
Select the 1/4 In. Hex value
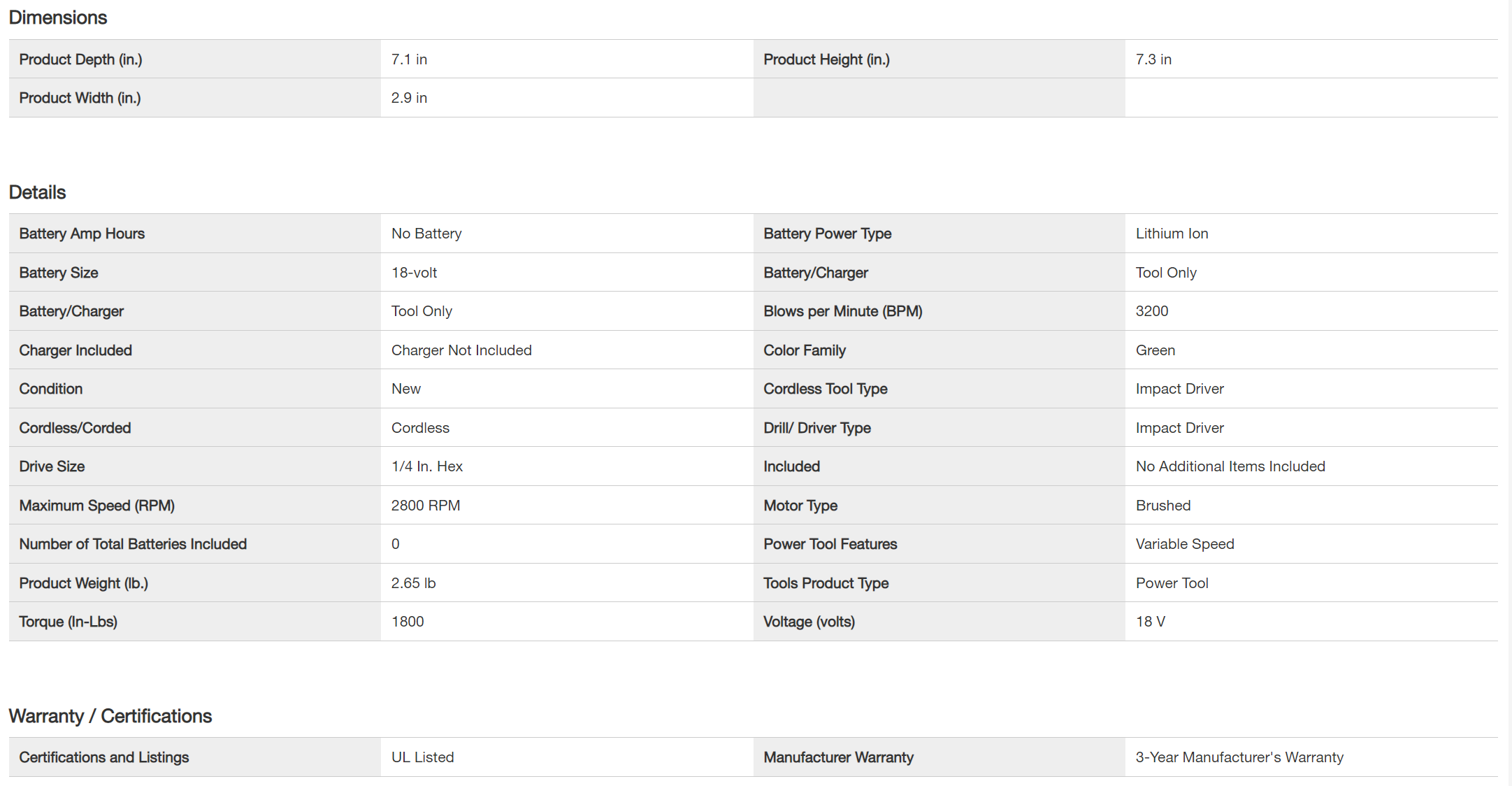coord(426,466)
